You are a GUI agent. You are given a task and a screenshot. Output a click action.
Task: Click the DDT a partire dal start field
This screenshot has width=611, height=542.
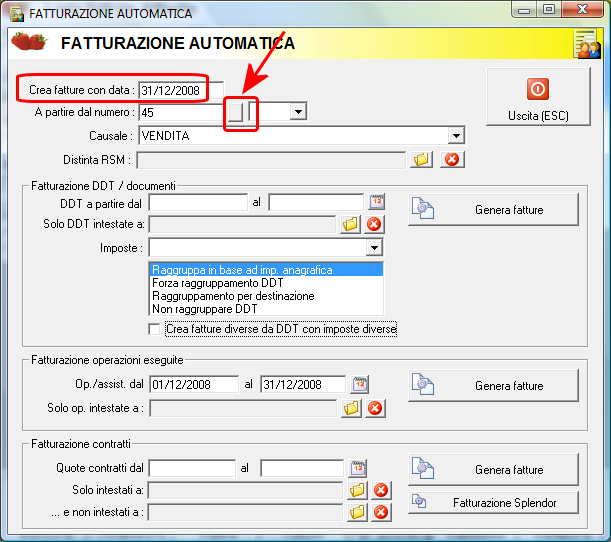(x=198, y=202)
